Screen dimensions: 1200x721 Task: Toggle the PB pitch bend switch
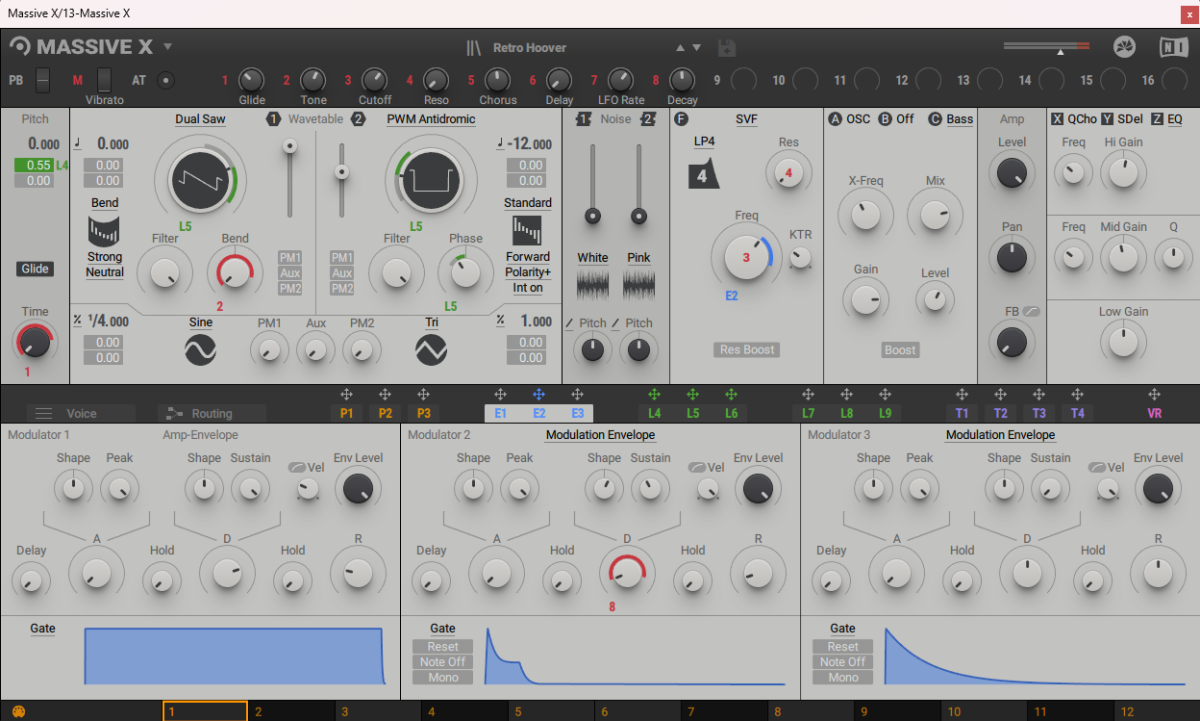(x=42, y=80)
